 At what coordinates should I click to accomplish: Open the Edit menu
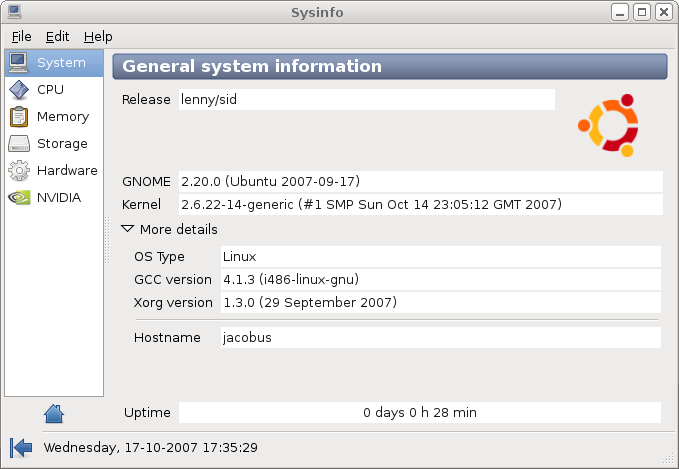[x=57, y=36]
